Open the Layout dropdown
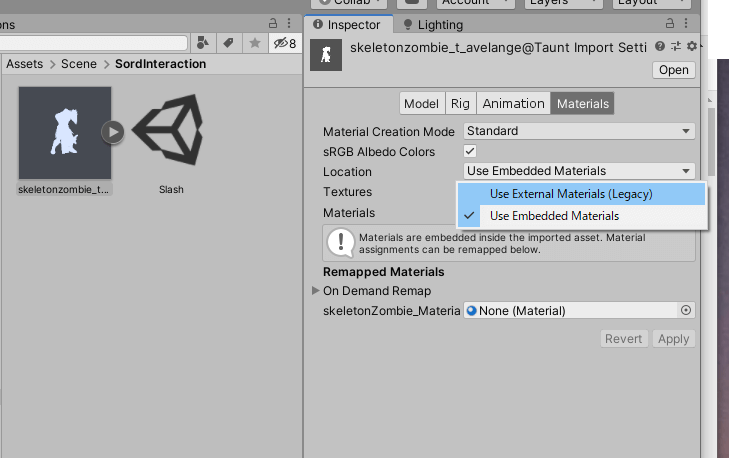 651,3
